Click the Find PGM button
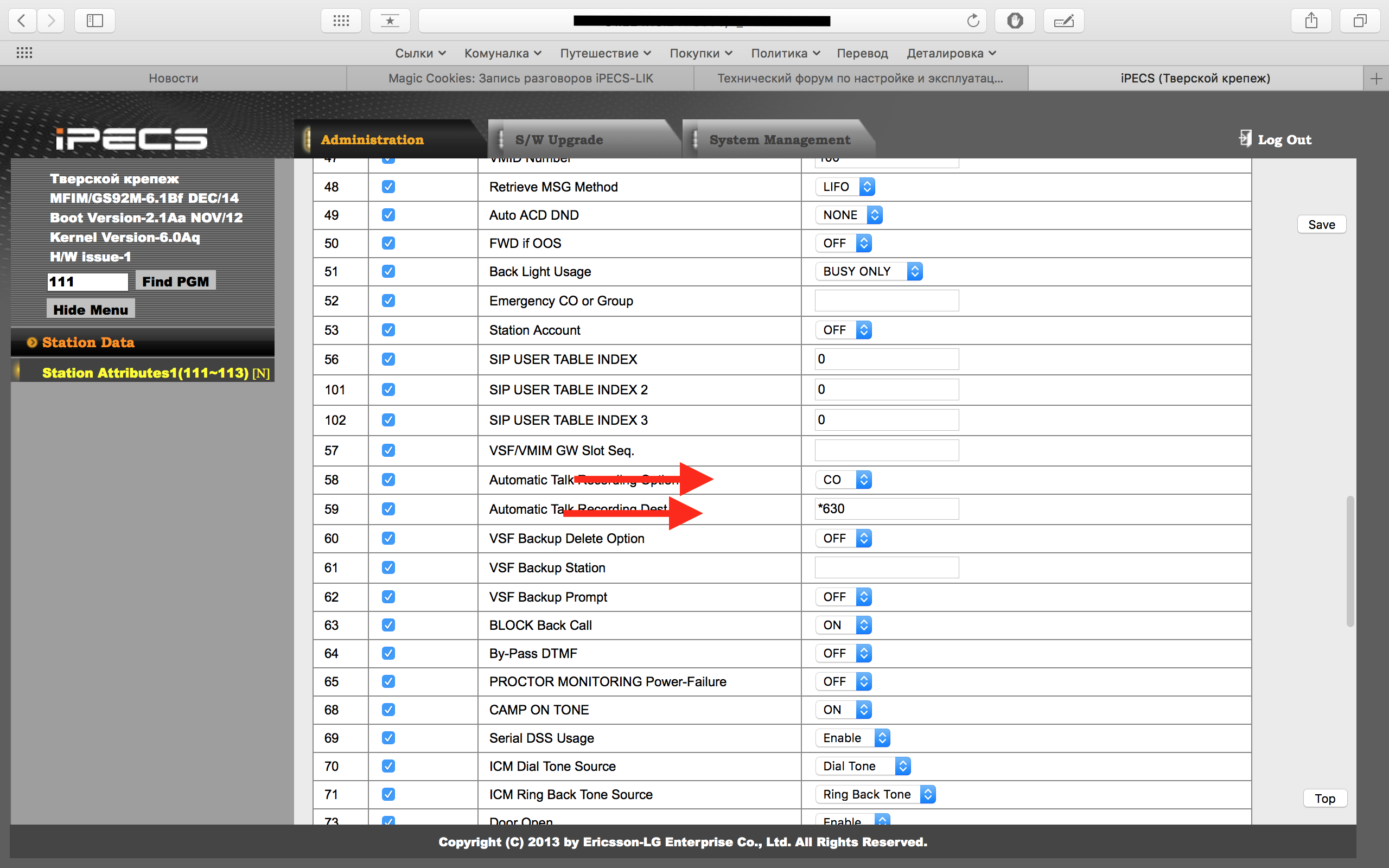The width and height of the screenshot is (1389, 868). [176, 282]
